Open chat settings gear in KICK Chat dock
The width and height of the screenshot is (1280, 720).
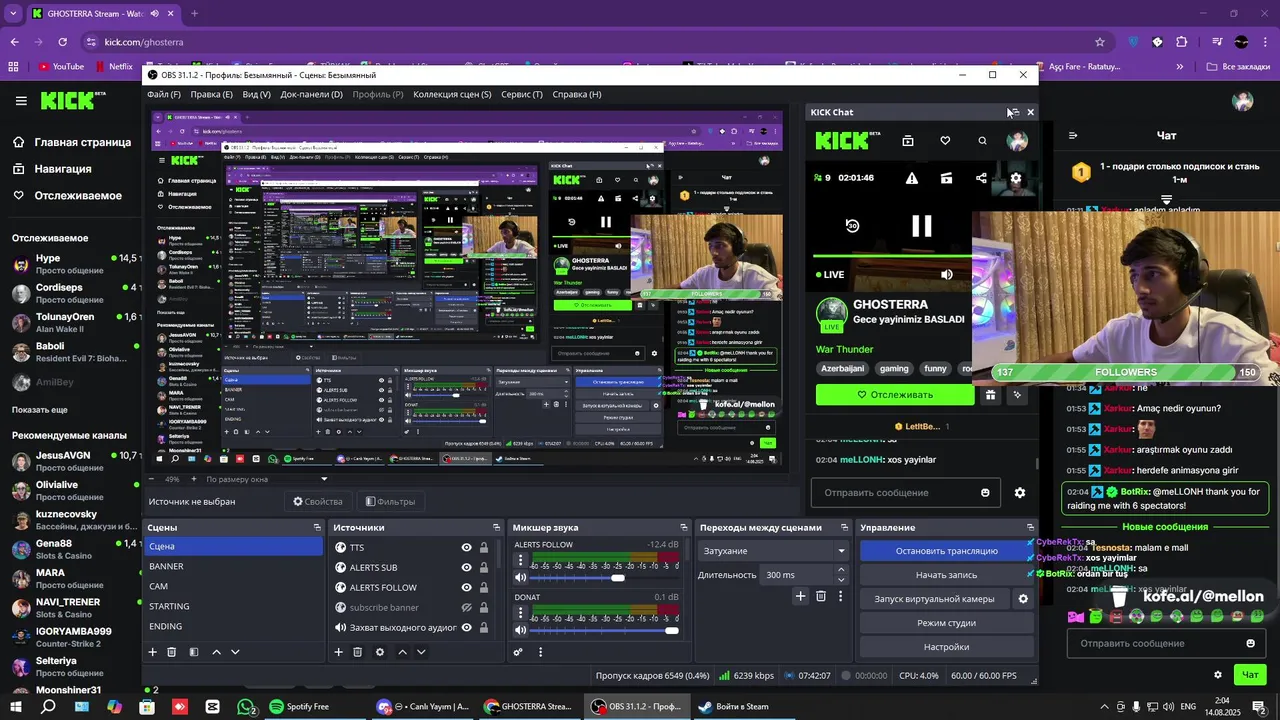[x=1020, y=493]
